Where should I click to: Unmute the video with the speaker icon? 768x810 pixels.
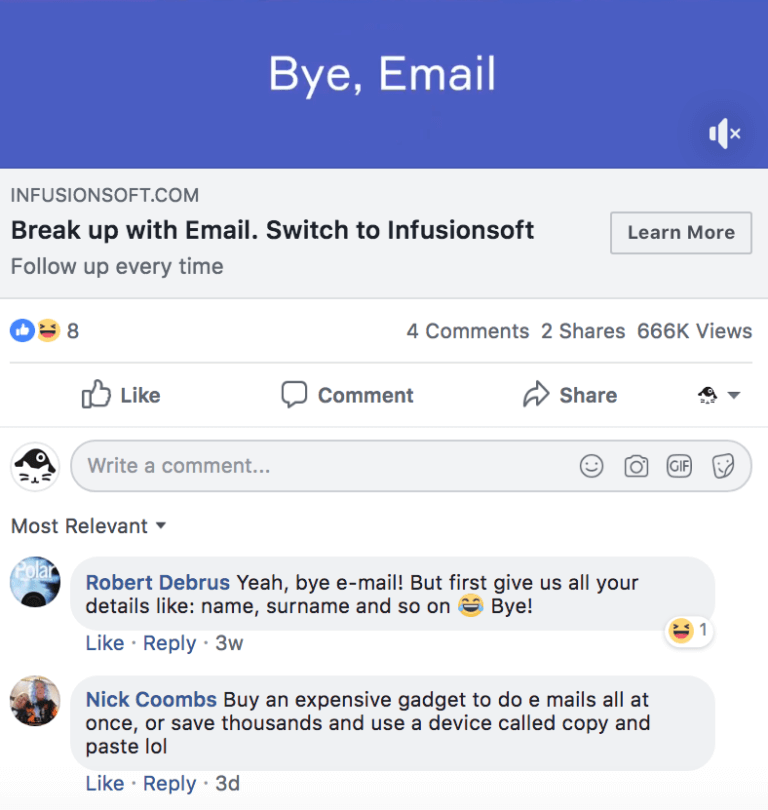[724, 133]
